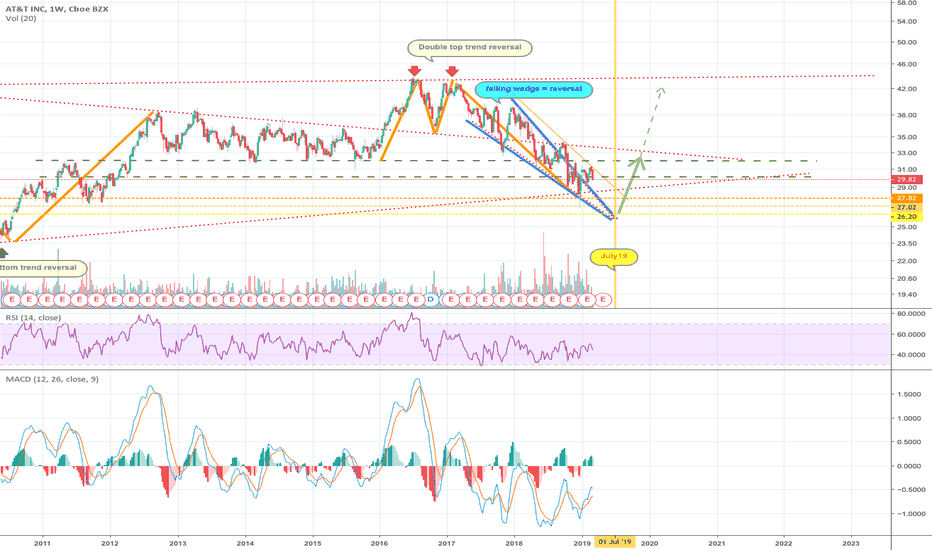932x550 pixels.
Task: Click the E earnings marker beside yellow line
Action: [603, 300]
